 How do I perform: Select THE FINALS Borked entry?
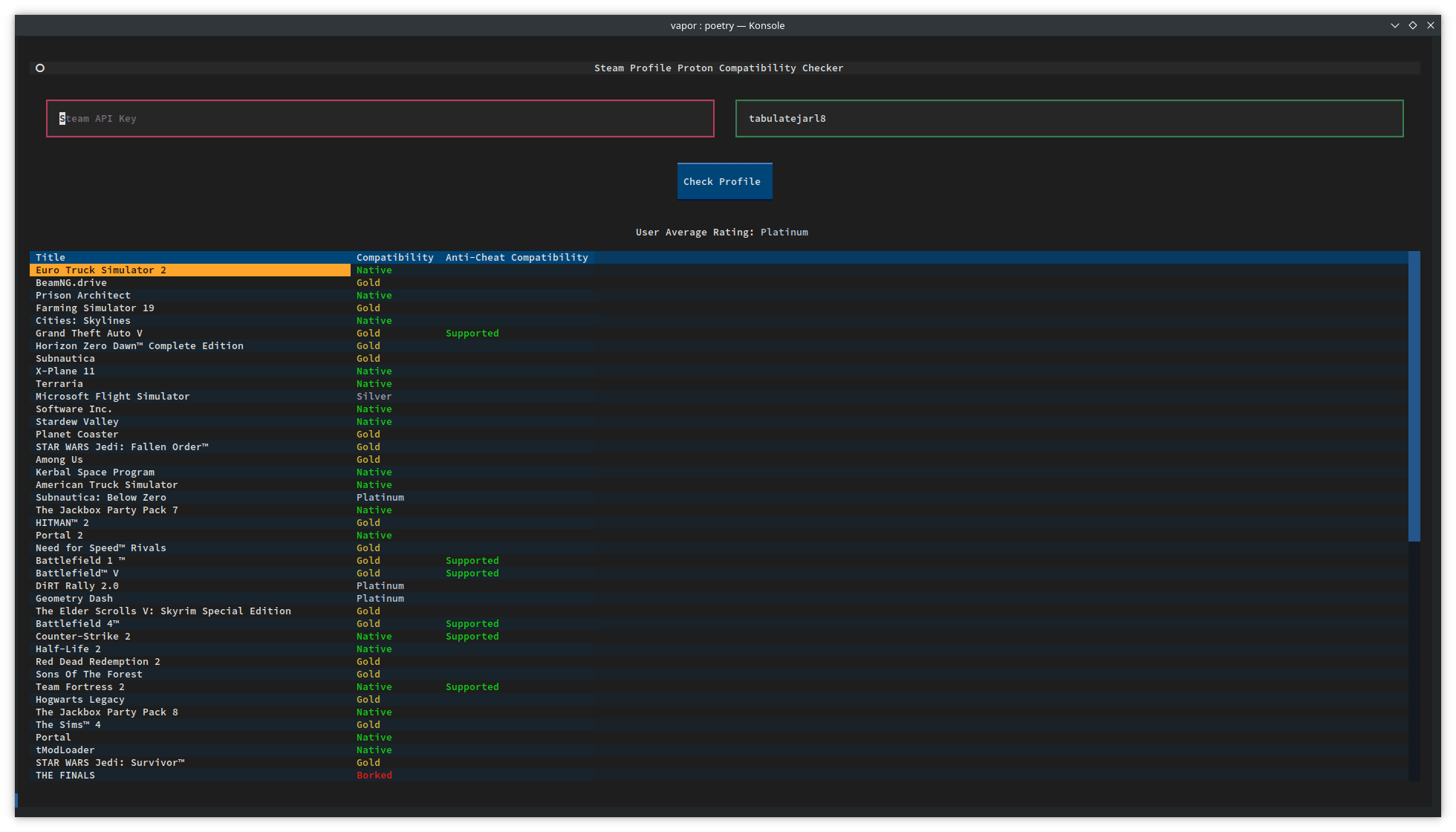pyautogui.click(x=192, y=775)
